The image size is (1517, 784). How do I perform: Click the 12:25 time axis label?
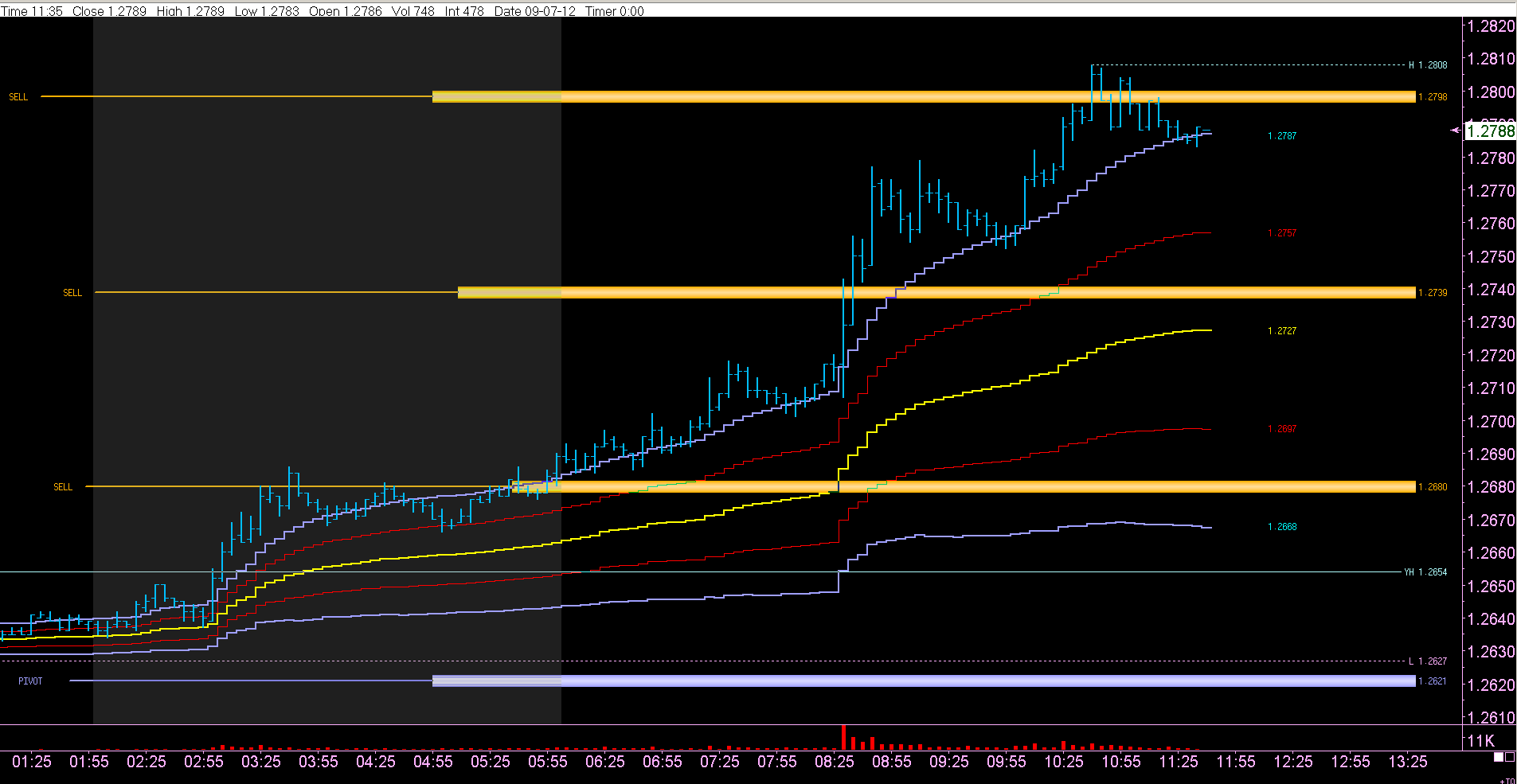click(1293, 762)
